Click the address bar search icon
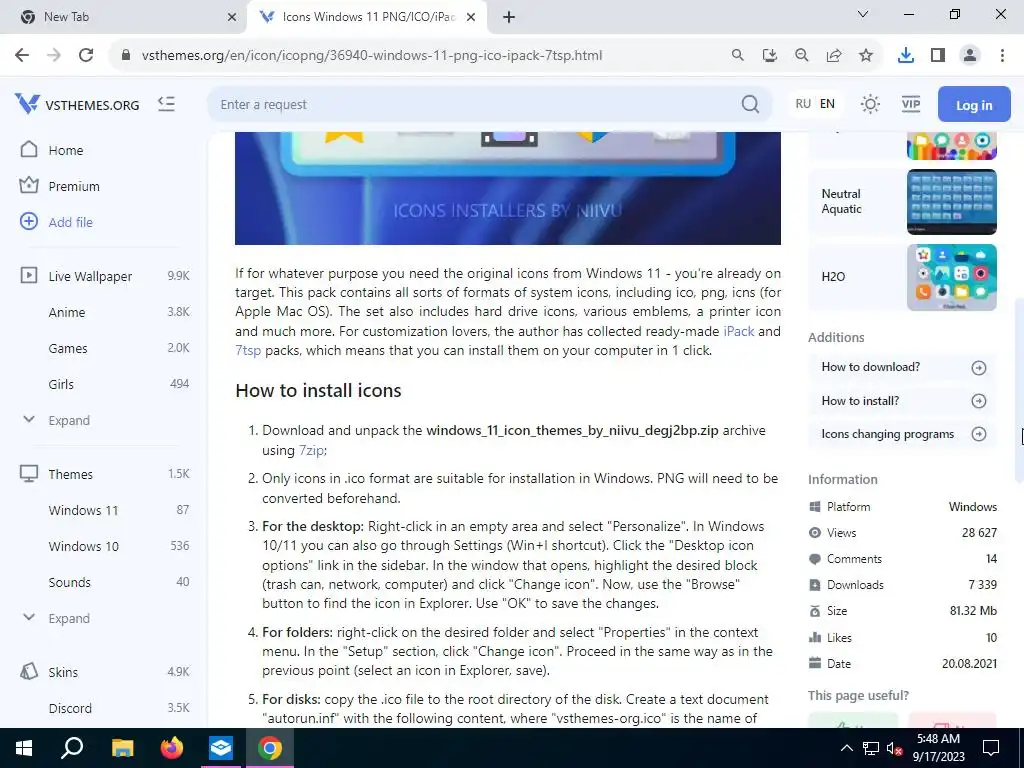Viewport: 1024px width, 768px height. 737,55
